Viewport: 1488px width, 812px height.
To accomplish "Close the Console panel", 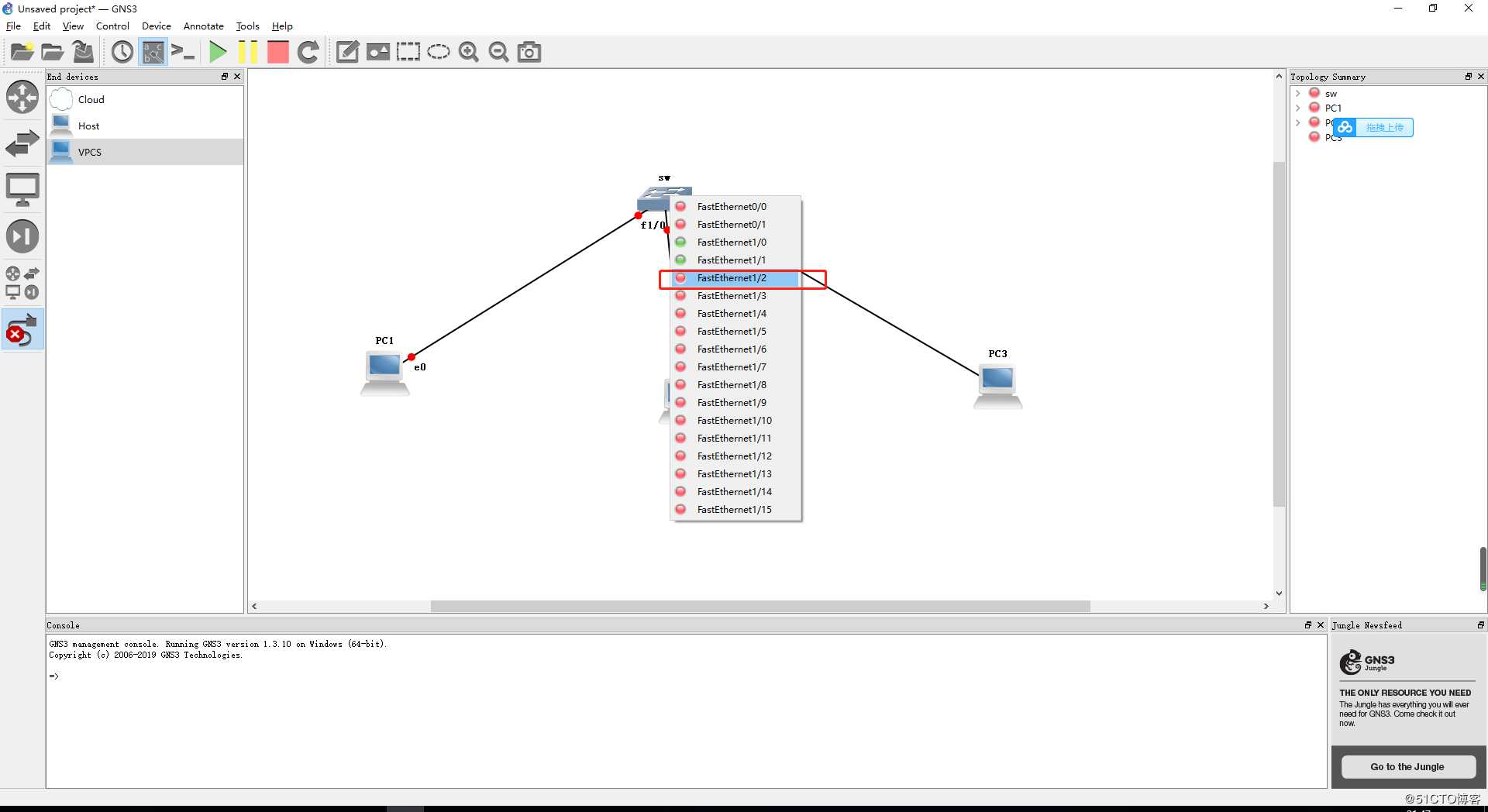I will (x=1321, y=624).
